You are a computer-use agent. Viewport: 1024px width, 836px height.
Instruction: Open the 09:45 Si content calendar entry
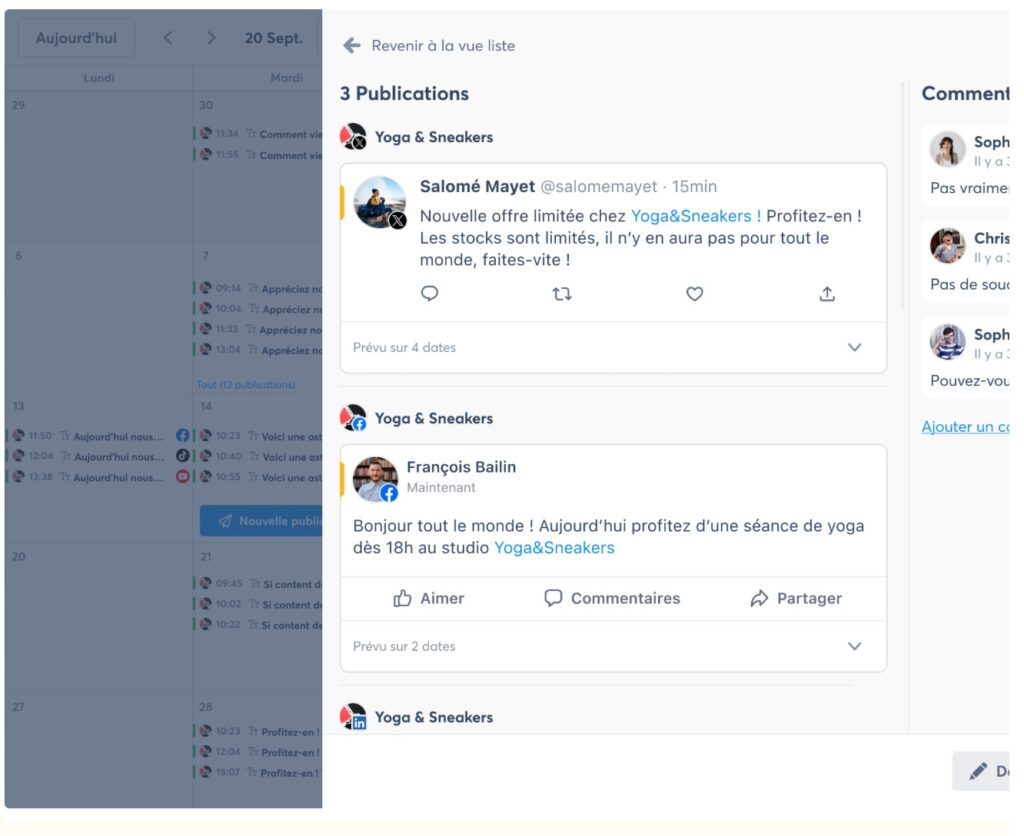click(x=258, y=583)
